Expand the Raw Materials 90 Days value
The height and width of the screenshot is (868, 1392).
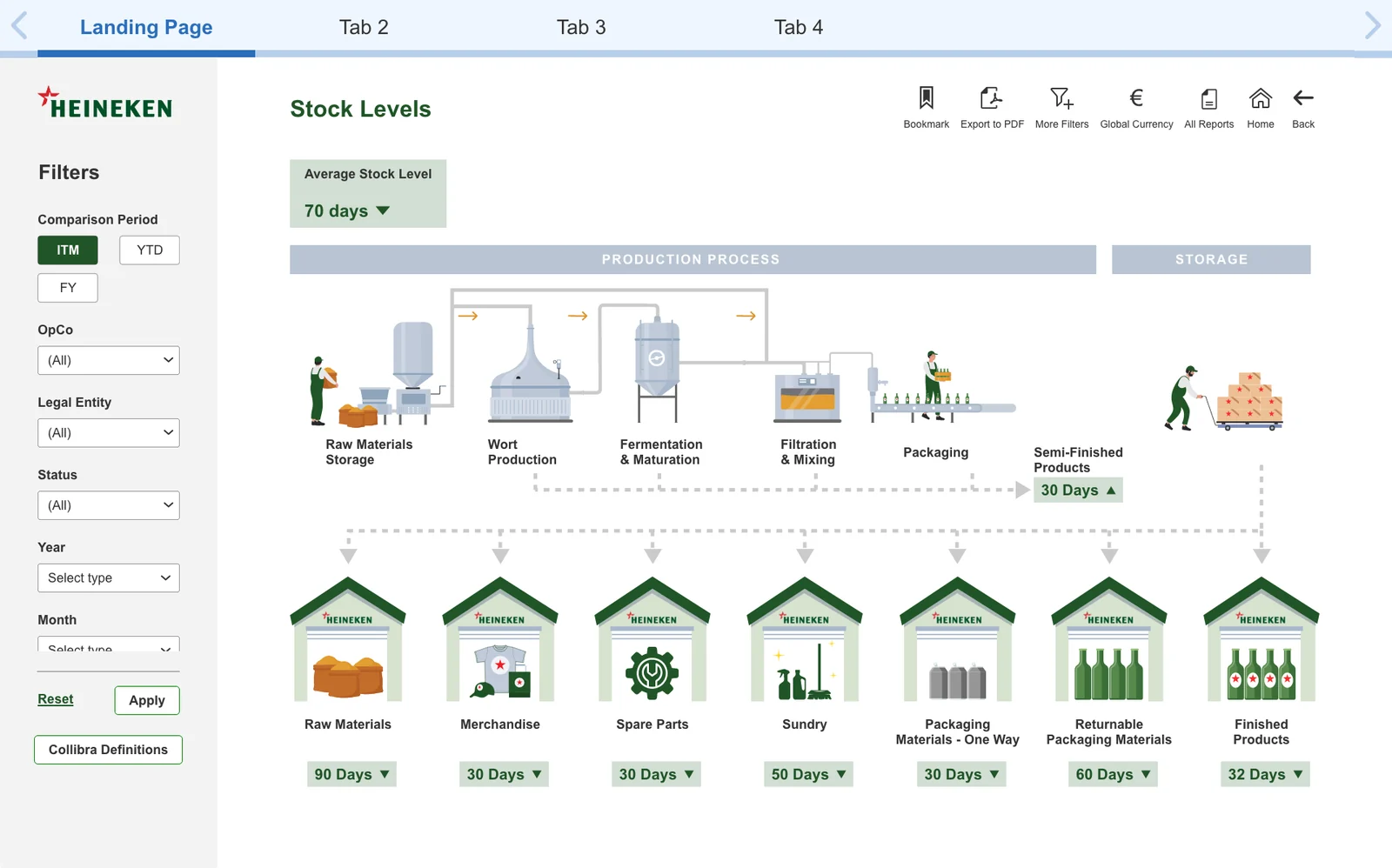[x=351, y=774]
